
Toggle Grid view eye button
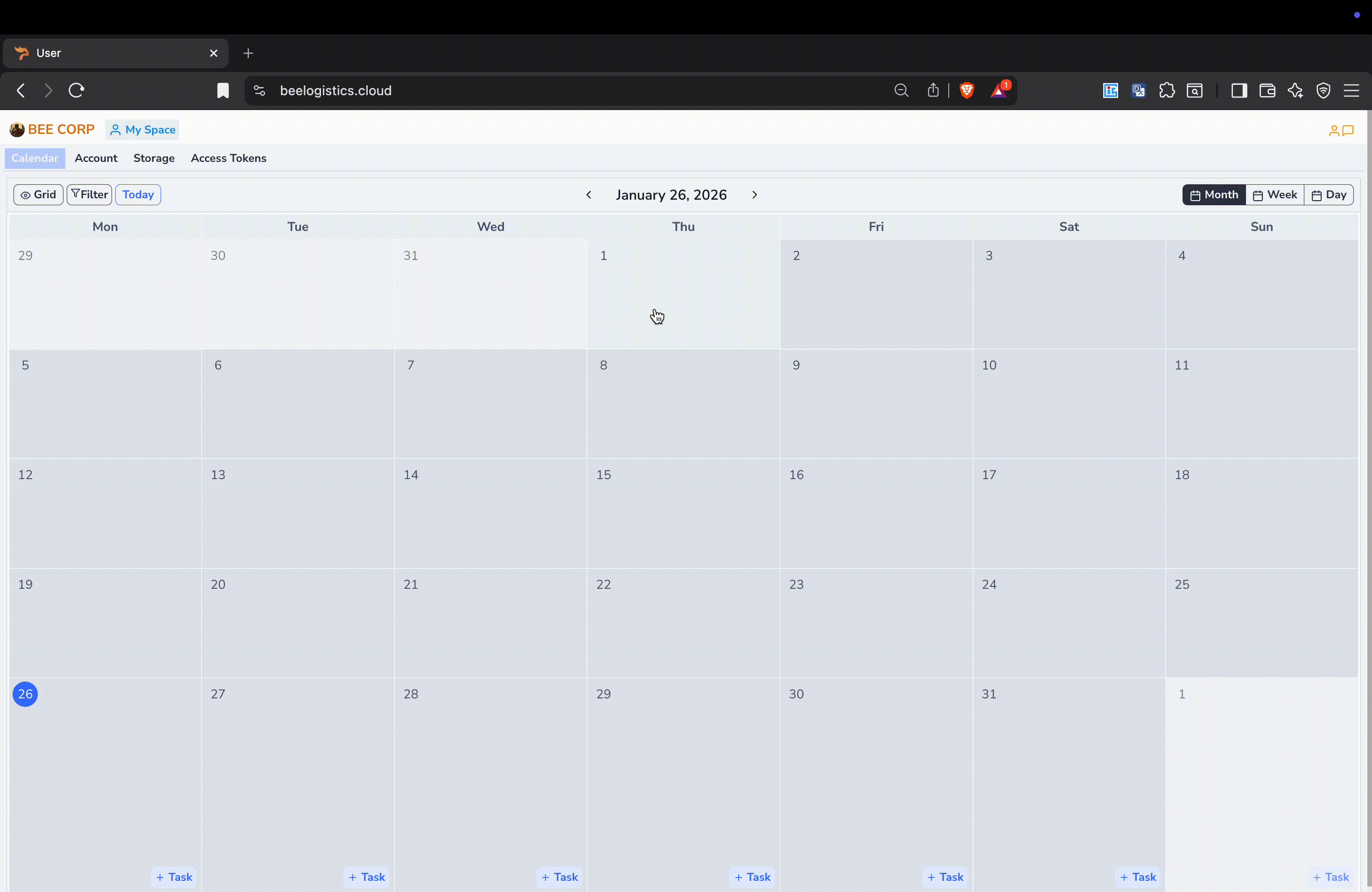click(x=39, y=195)
